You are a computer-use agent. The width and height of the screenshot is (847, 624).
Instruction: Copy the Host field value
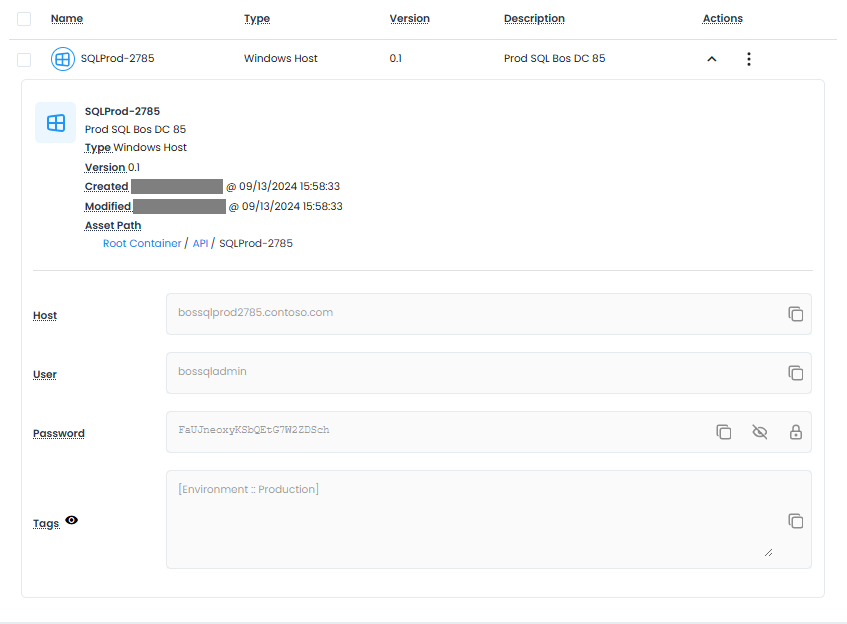click(795, 314)
